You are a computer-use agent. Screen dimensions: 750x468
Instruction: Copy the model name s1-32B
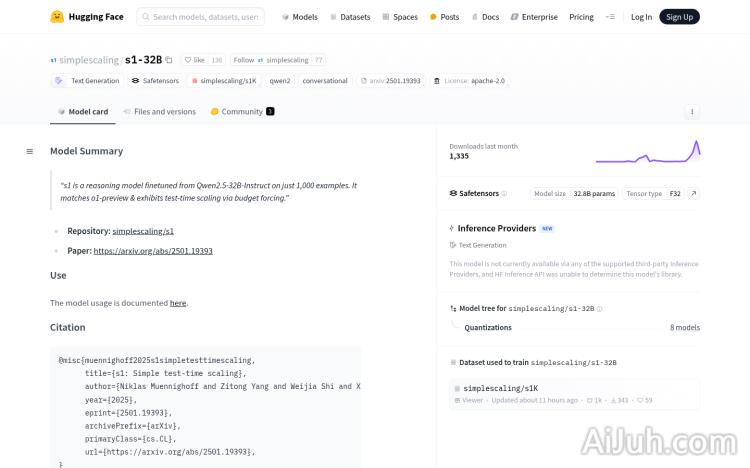pos(169,60)
